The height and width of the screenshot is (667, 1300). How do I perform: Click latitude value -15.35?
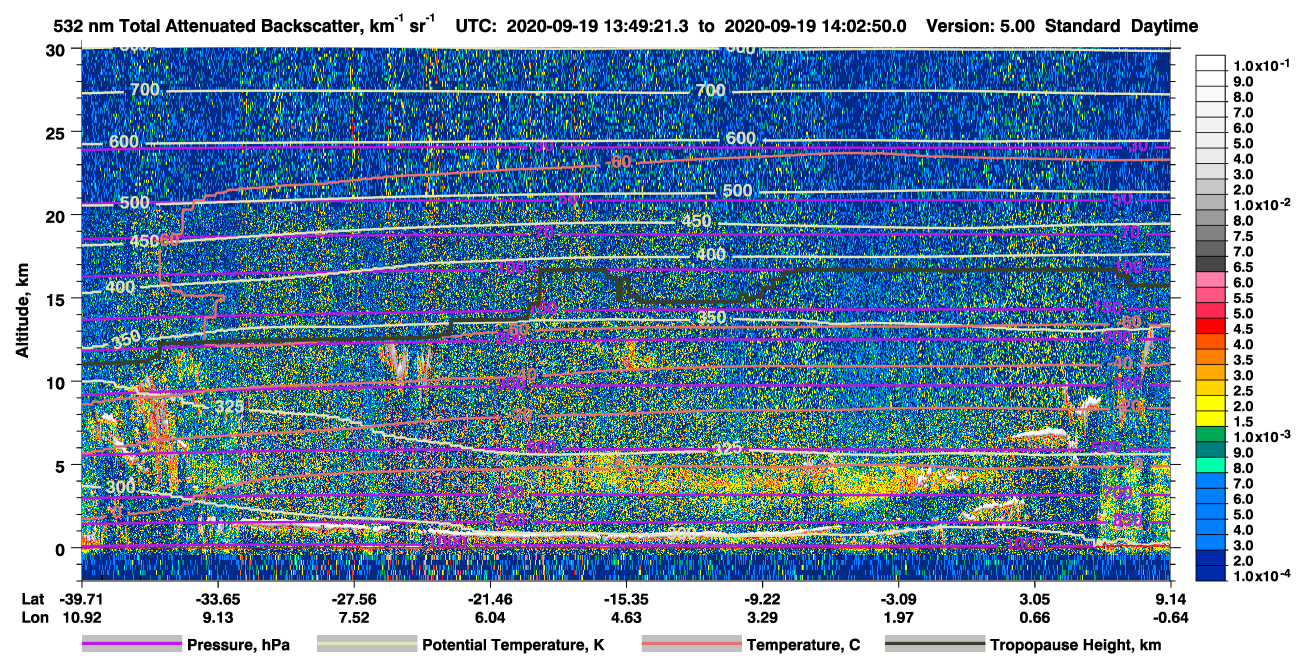(626, 598)
